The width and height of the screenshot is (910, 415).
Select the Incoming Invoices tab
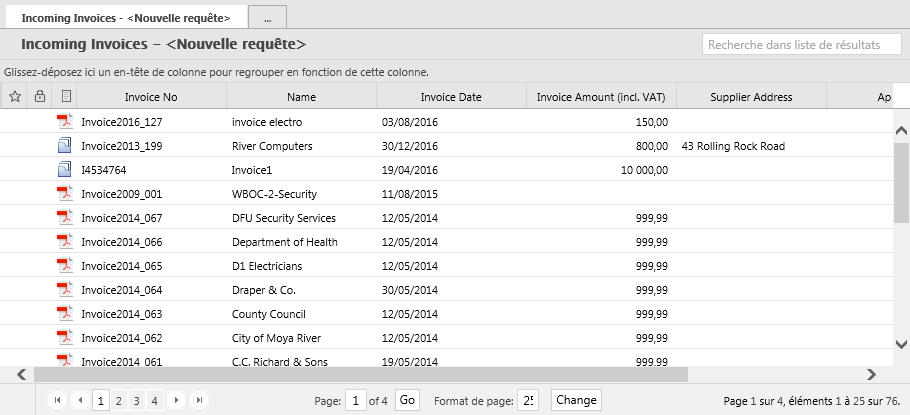pyautogui.click(x=125, y=18)
